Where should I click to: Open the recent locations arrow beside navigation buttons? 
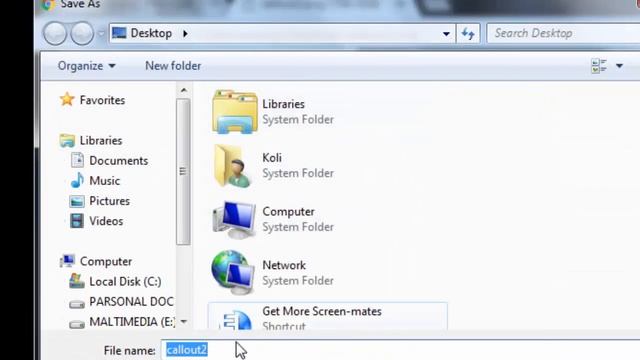(x=101, y=33)
